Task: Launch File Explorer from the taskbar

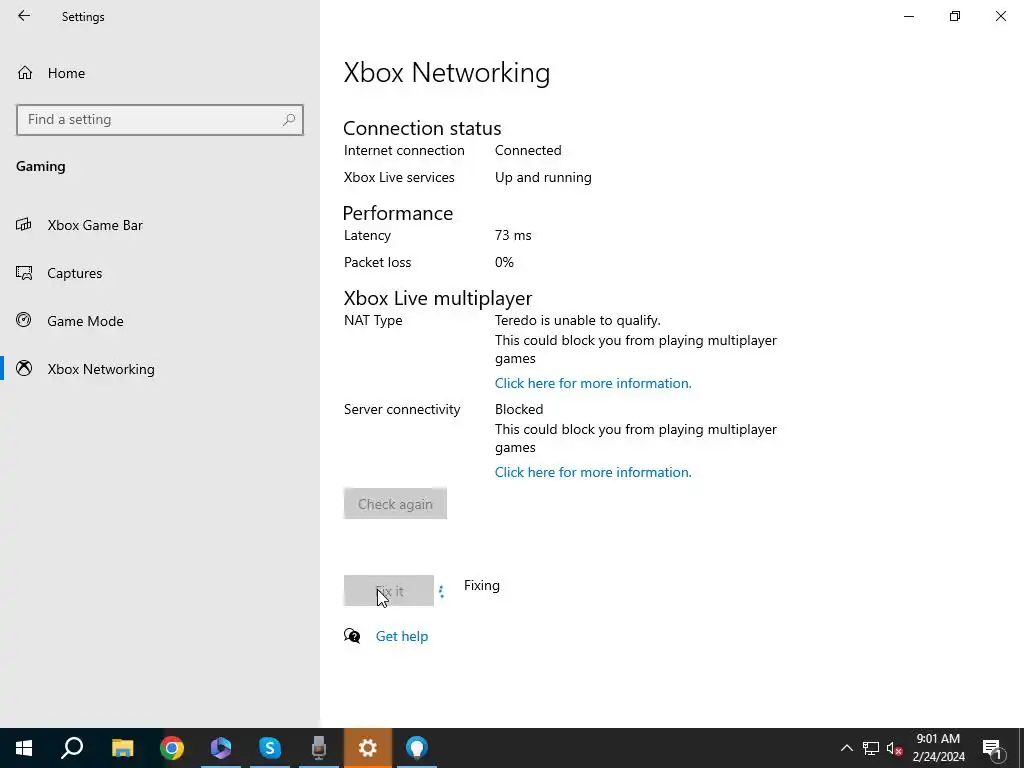Action: tap(122, 748)
